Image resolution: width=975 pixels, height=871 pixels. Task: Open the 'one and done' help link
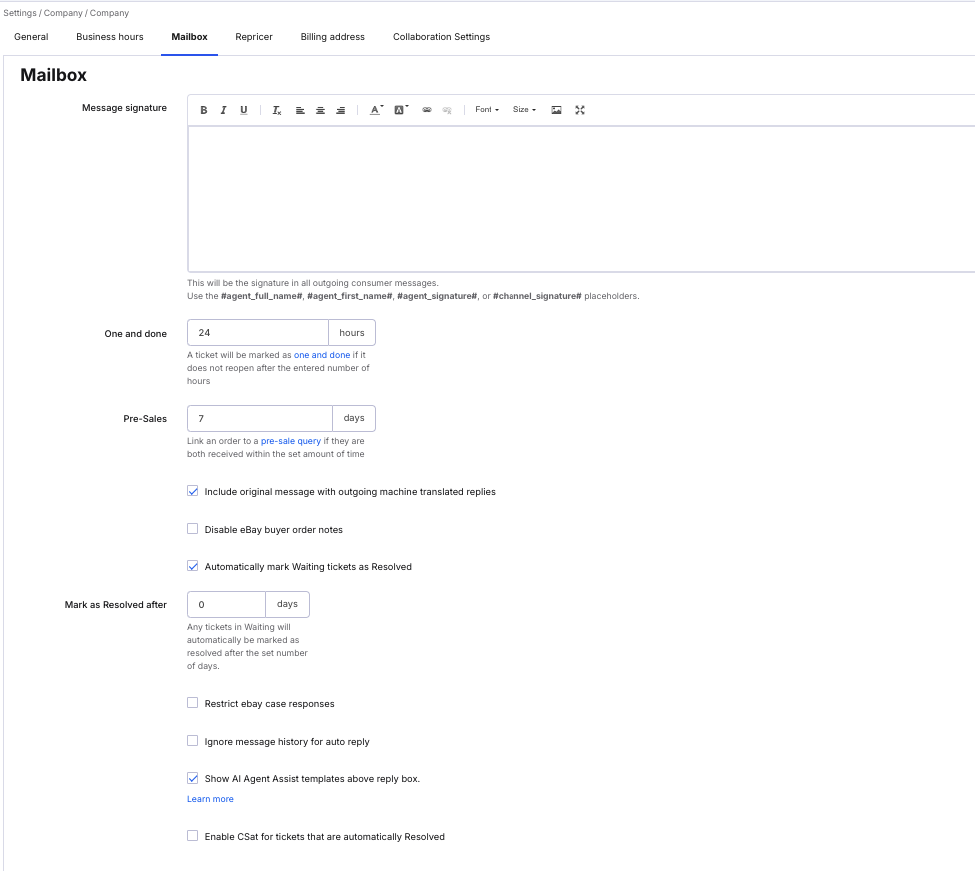[x=322, y=355]
